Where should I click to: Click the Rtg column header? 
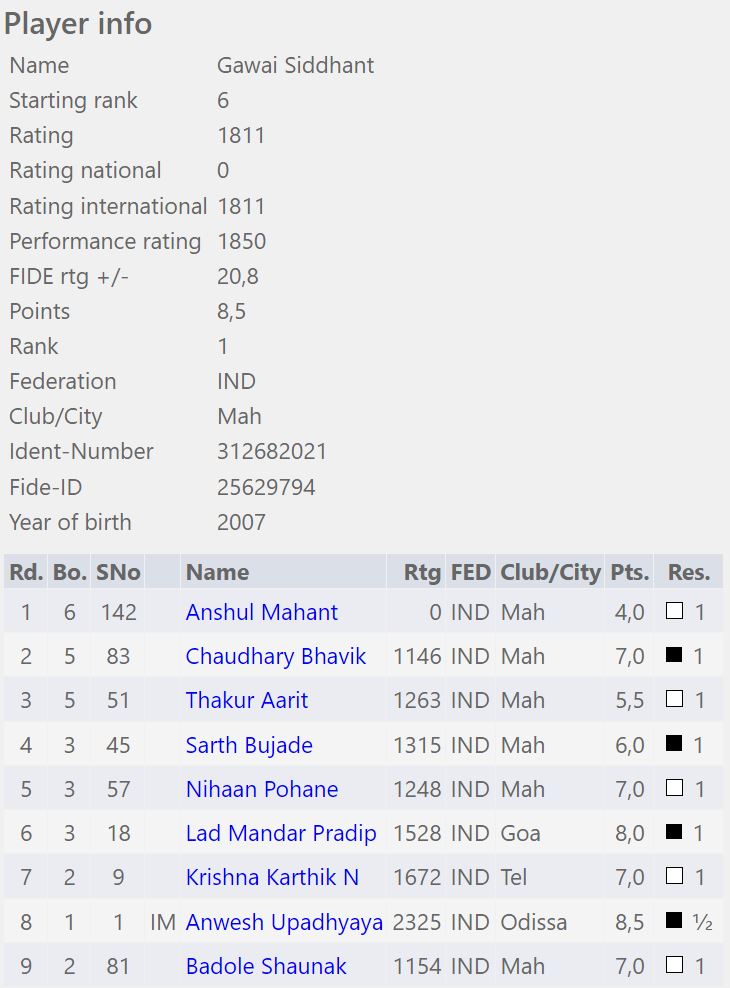click(x=422, y=572)
